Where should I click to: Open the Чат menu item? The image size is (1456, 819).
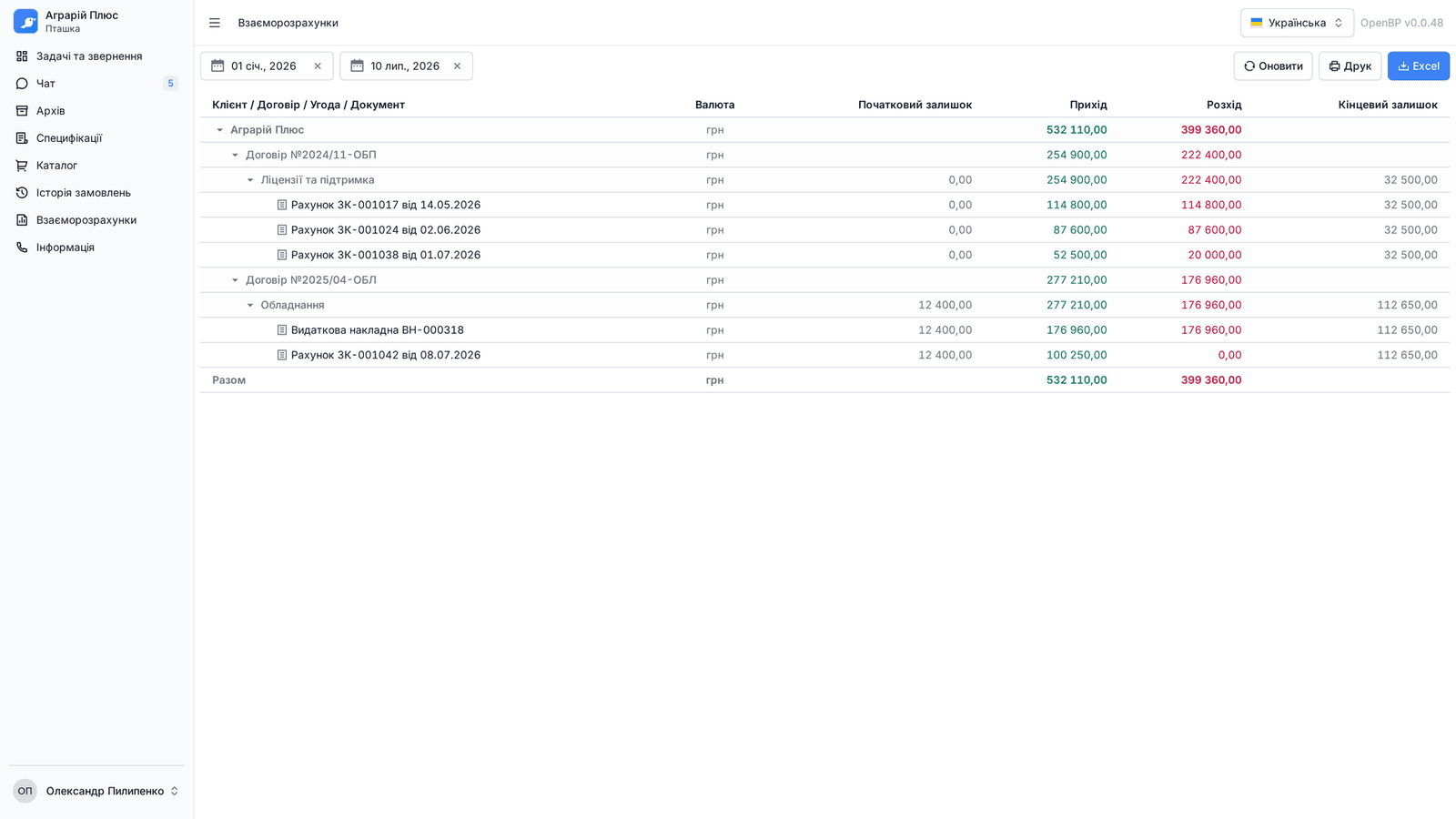(x=96, y=84)
